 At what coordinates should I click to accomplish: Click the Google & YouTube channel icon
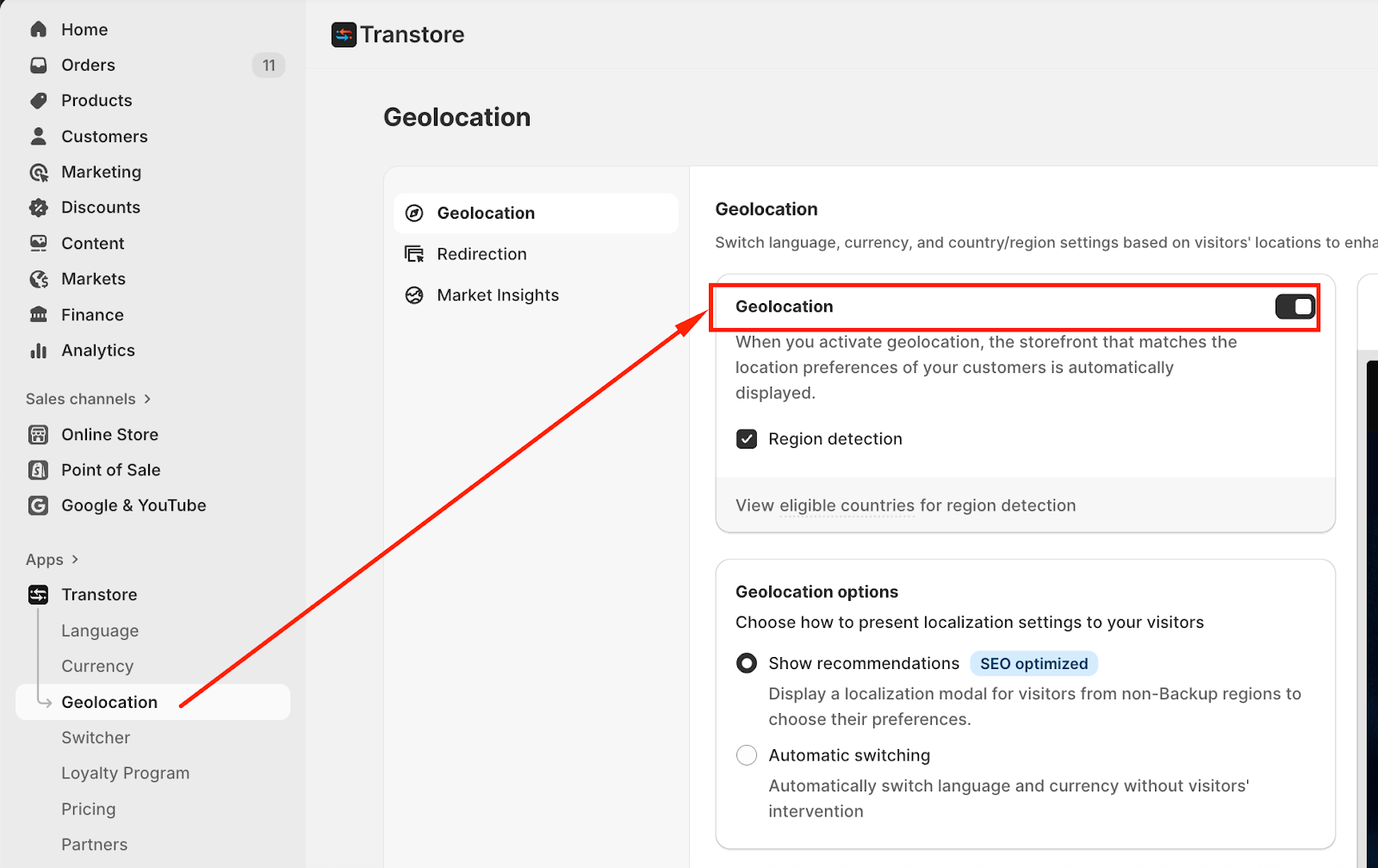coord(39,505)
